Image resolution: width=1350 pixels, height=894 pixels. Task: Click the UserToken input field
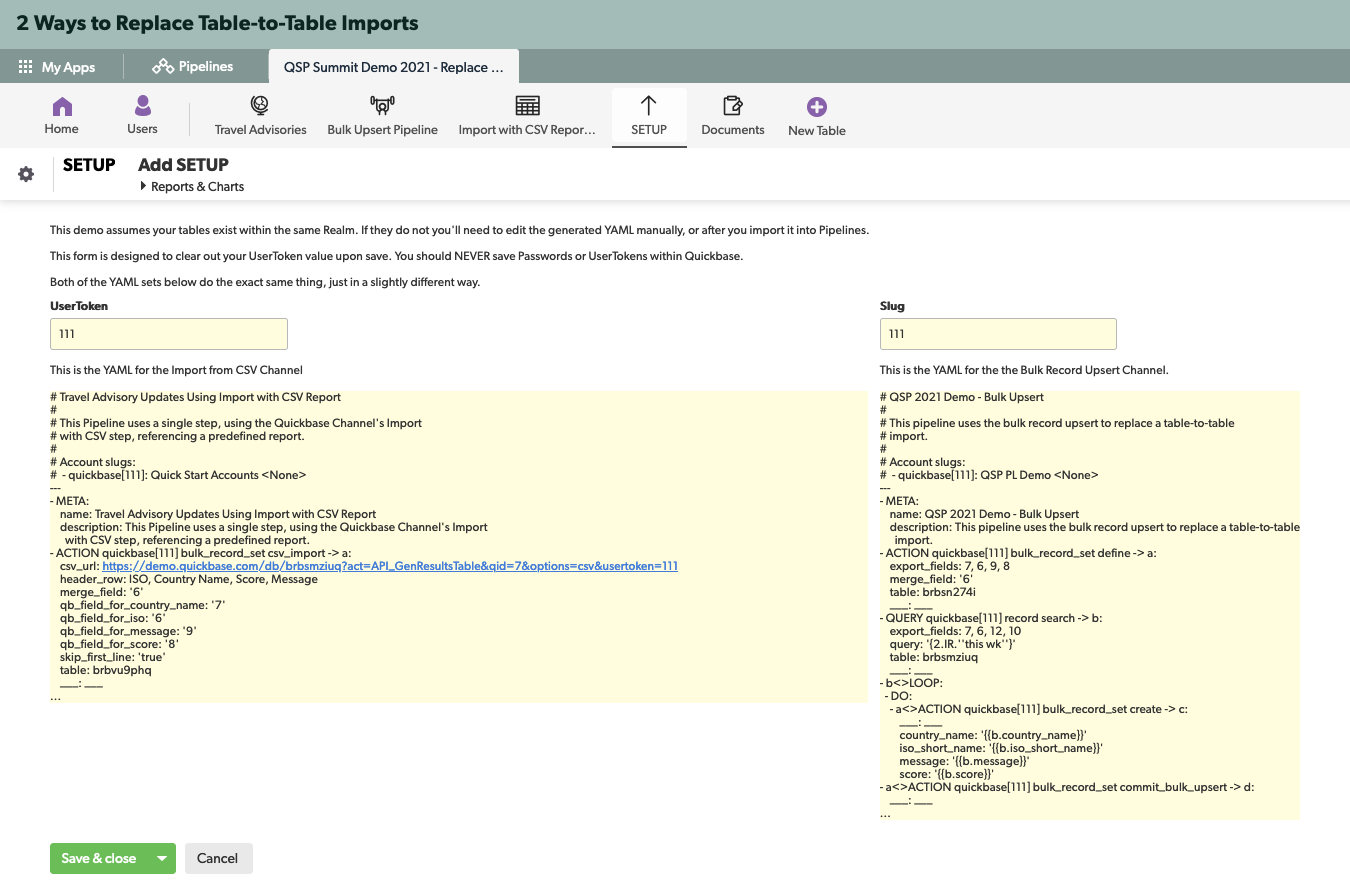[169, 334]
